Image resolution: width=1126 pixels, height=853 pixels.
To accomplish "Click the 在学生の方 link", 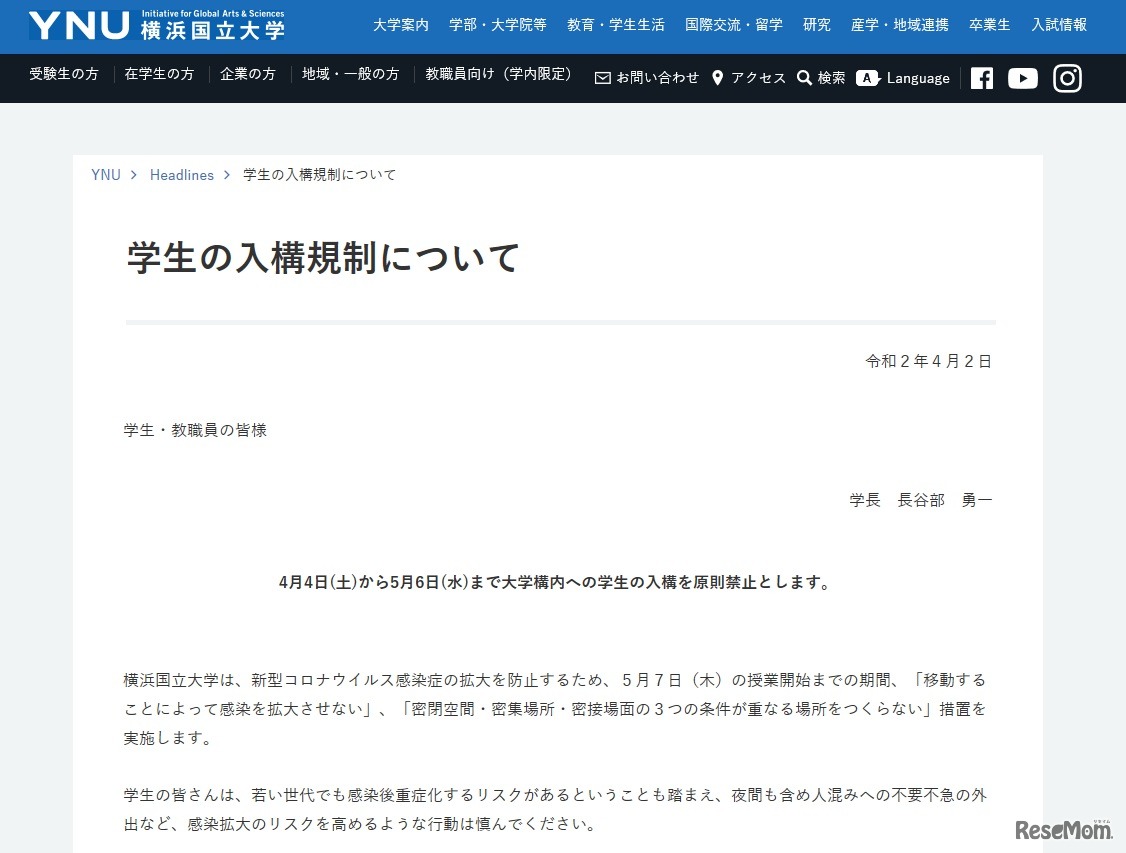I will (x=159, y=74).
